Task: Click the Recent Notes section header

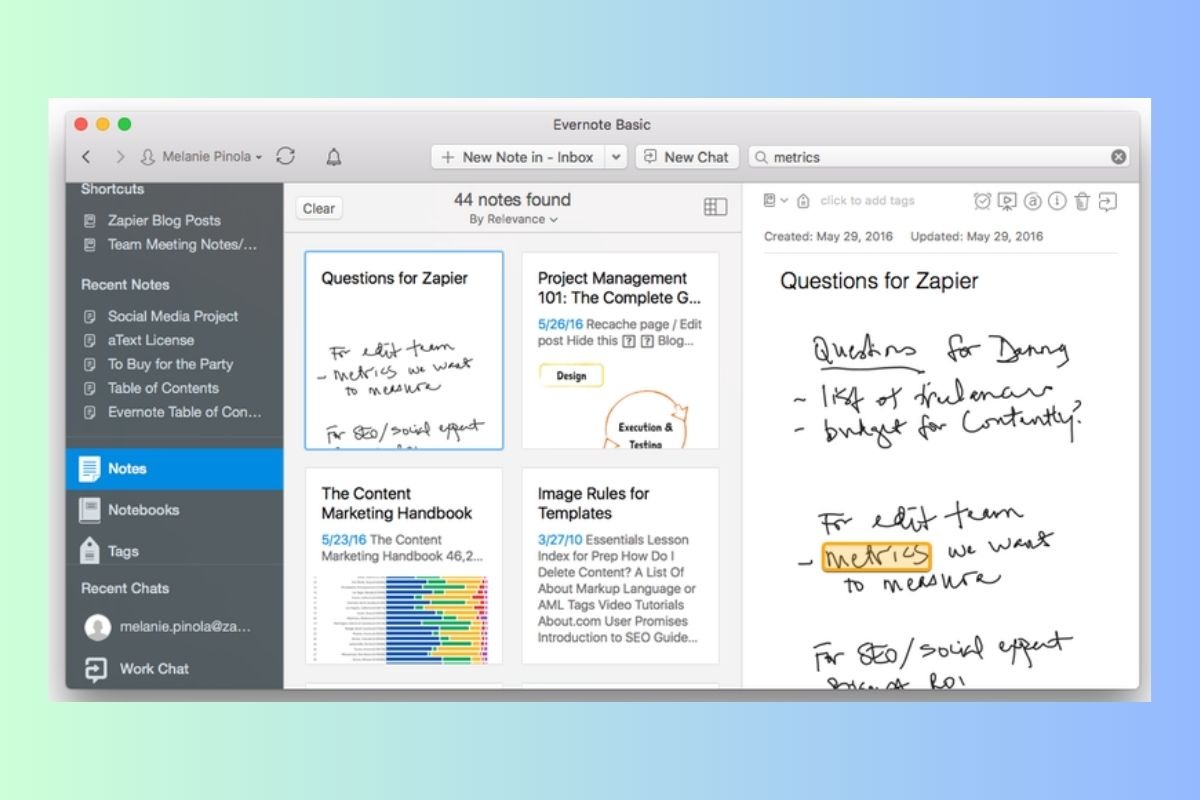Action: click(x=125, y=285)
